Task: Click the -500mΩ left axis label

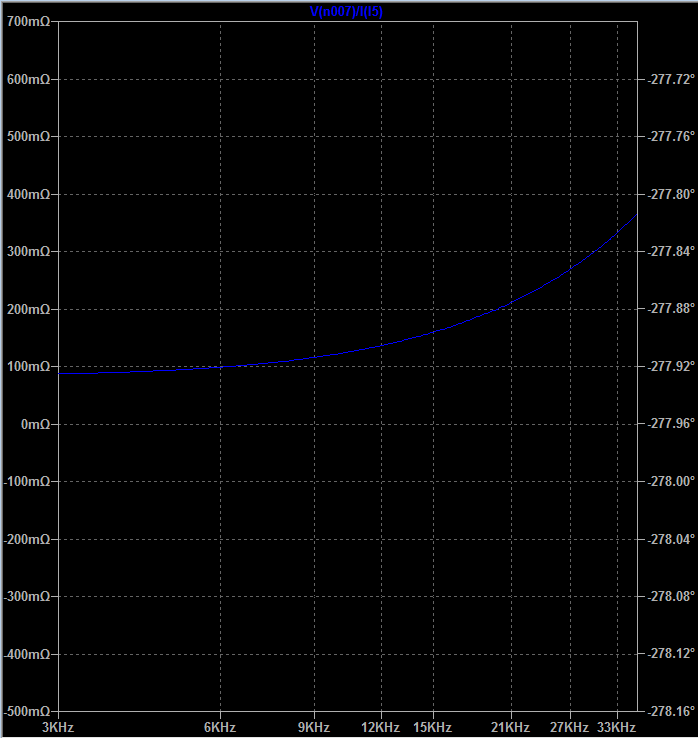Action: (x=27, y=711)
